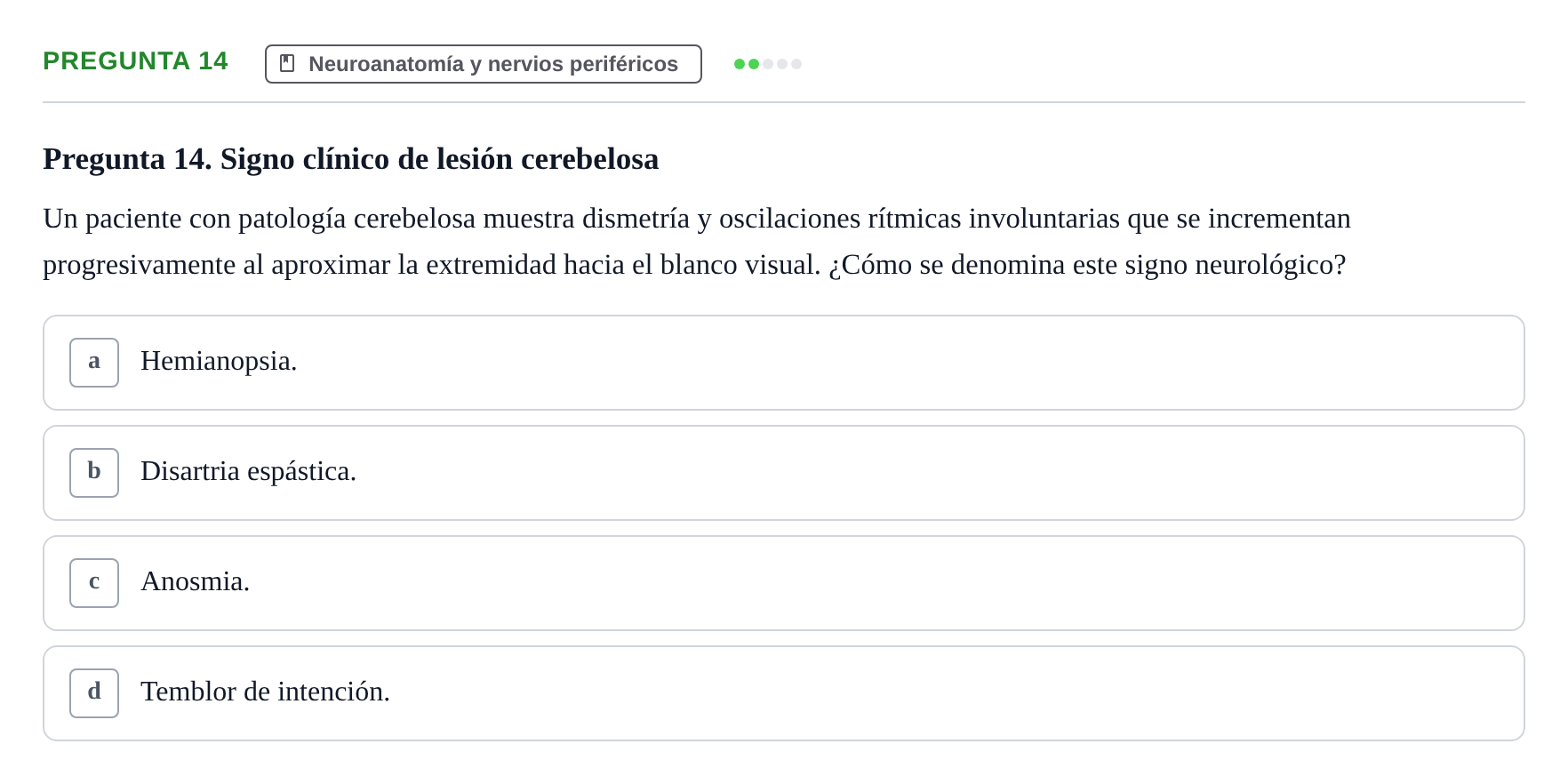Click the first green difficulty dot
Viewport: 1568px width, 784px height.
740,64
